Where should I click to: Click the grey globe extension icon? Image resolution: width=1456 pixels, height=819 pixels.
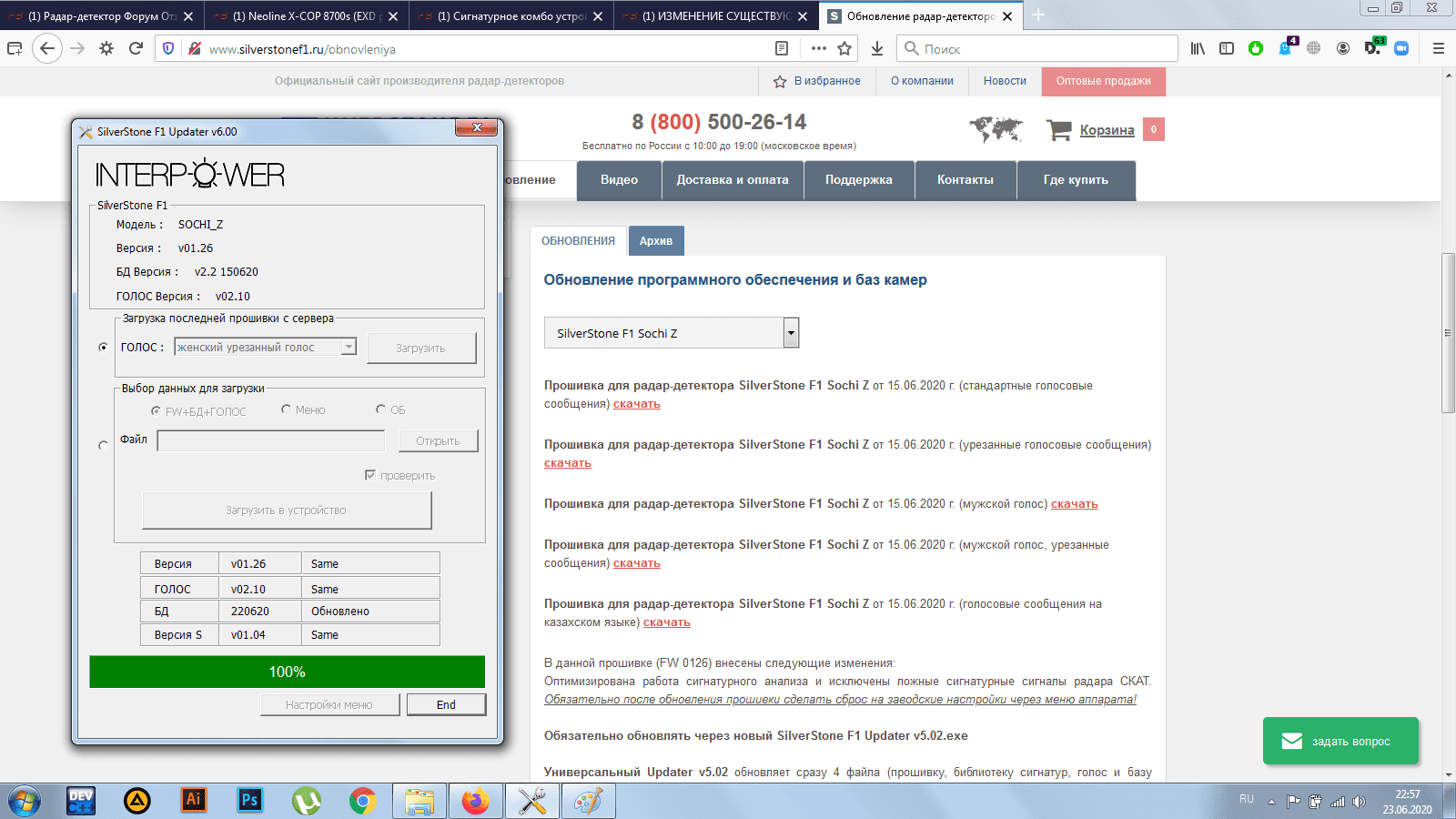(x=1313, y=48)
